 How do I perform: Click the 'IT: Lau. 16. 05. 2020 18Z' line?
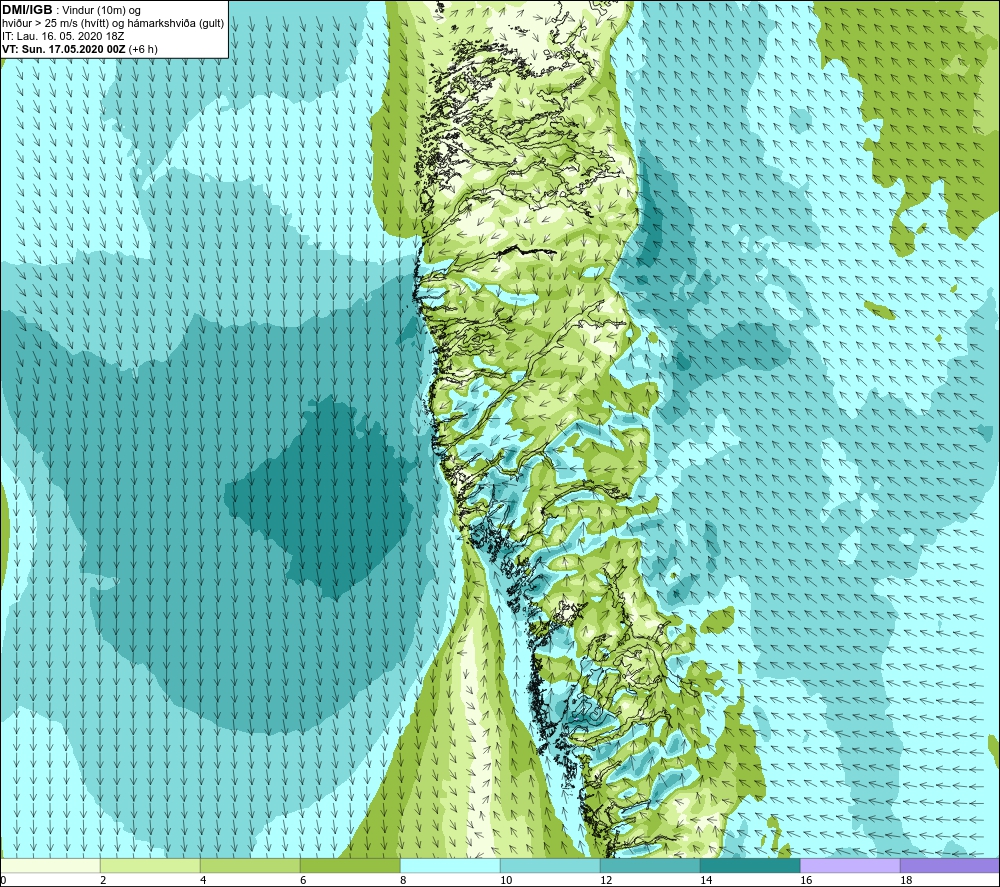[x=63, y=36]
